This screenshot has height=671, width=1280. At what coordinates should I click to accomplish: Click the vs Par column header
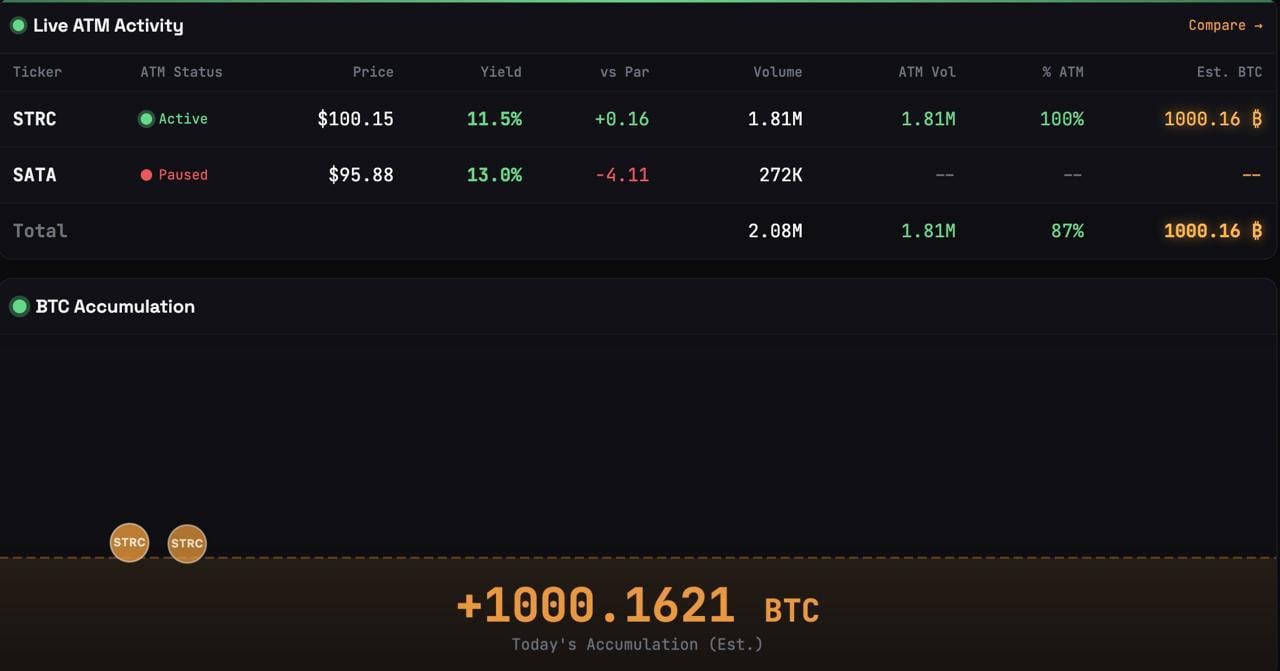(624, 72)
